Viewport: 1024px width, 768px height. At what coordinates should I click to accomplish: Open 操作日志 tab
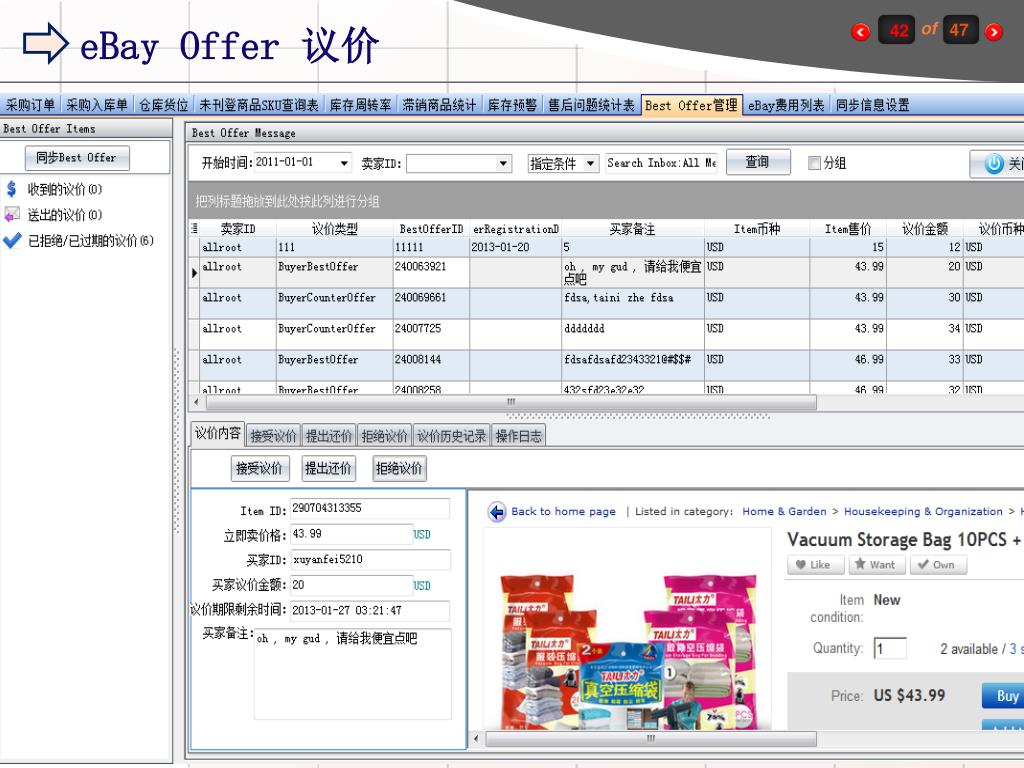point(519,436)
